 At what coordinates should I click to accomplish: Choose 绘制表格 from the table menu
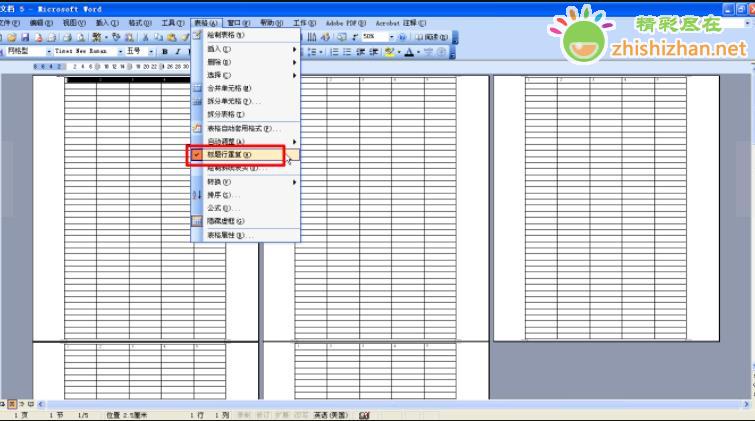(246, 35)
